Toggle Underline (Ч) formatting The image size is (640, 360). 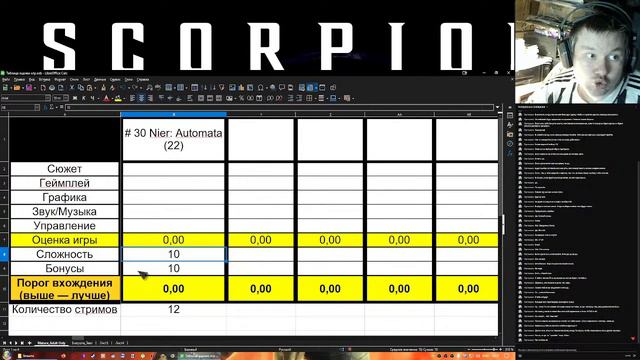[x=92, y=98]
